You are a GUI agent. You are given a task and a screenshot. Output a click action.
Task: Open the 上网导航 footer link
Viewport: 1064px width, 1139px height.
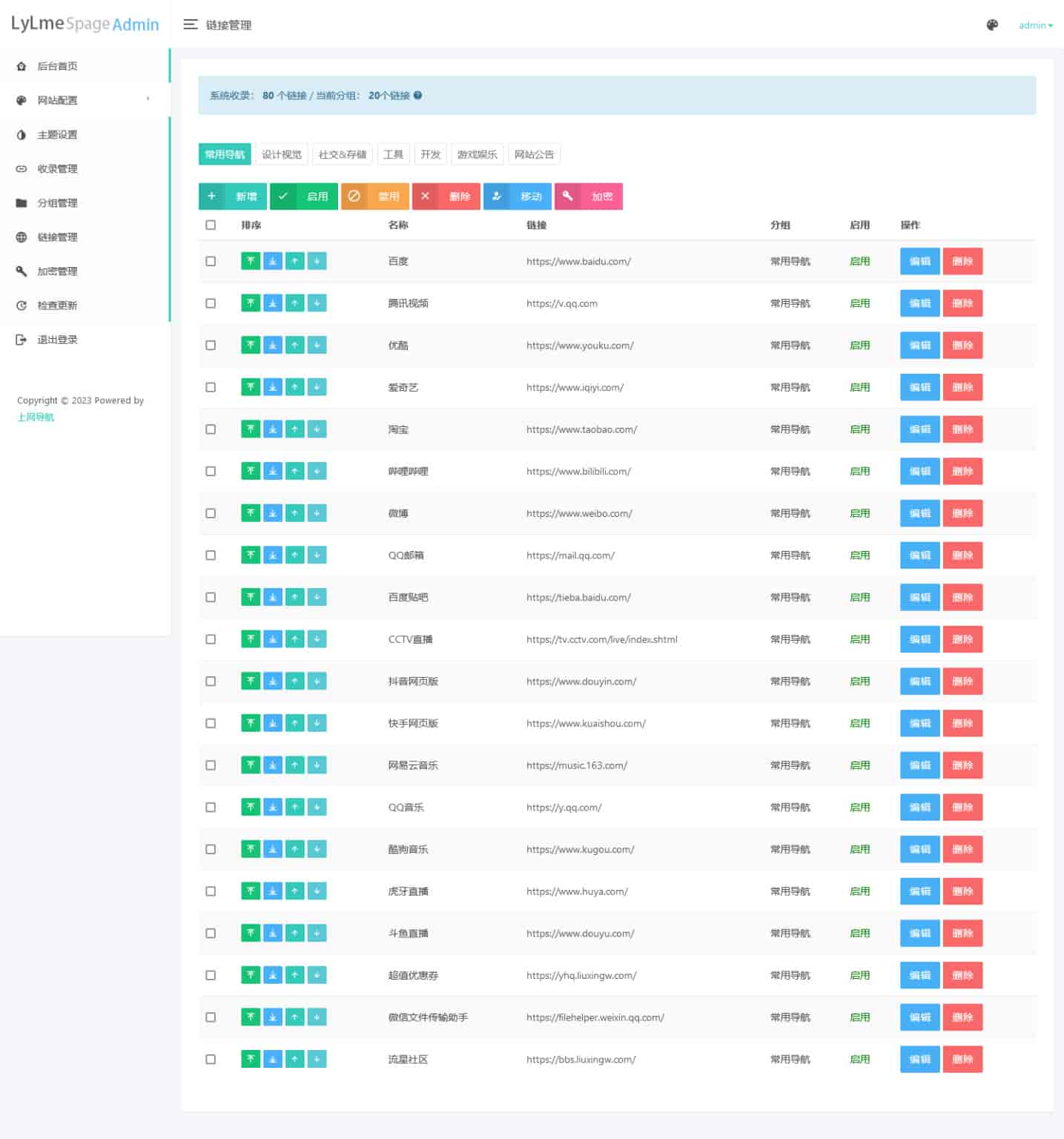pyautogui.click(x=36, y=417)
